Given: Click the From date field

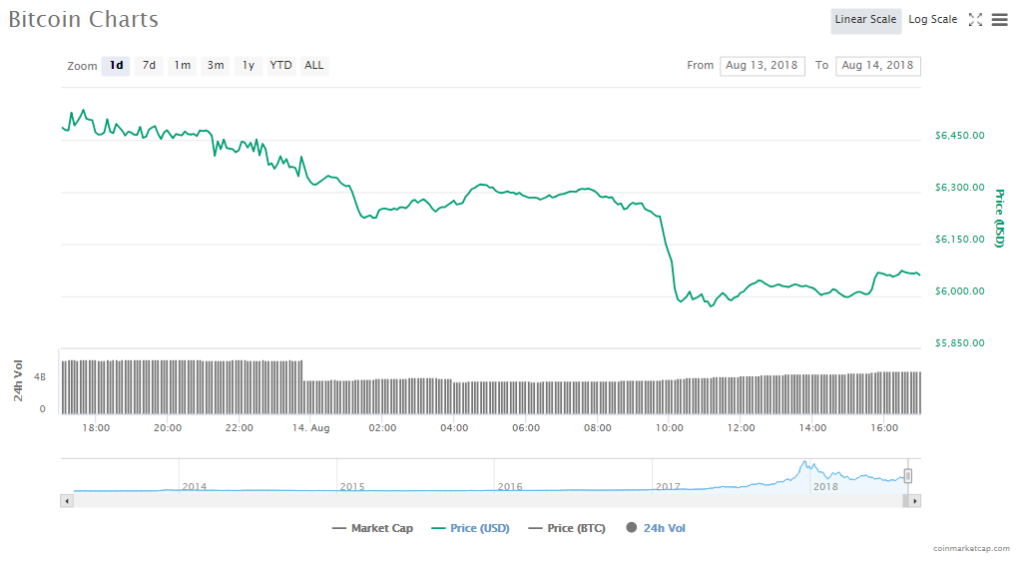Looking at the screenshot, I should click(x=762, y=66).
